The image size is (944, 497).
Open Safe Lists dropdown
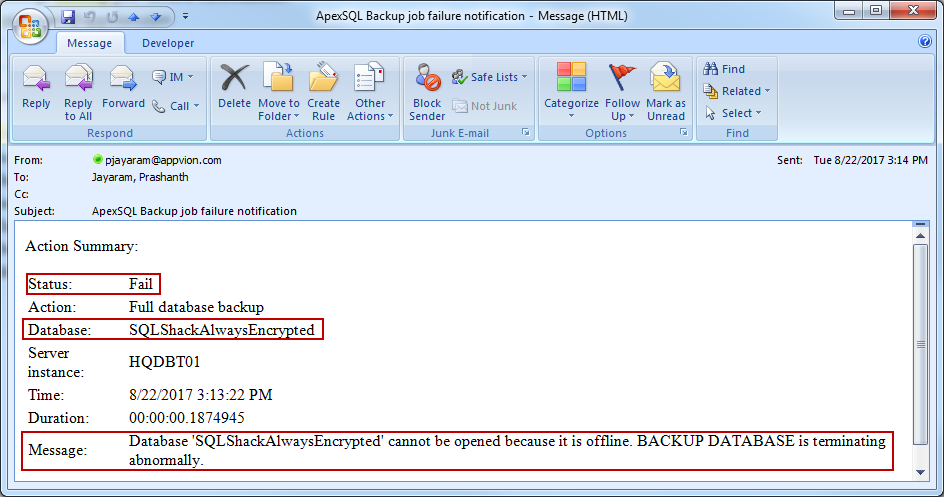[490, 77]
